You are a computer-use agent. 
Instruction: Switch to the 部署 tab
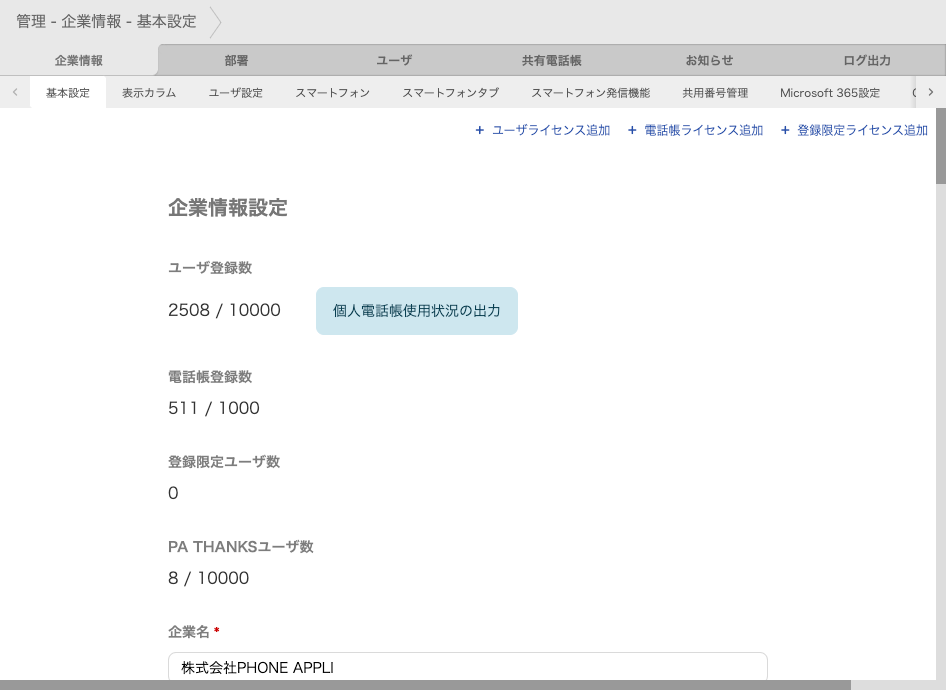tap(236, 60)
